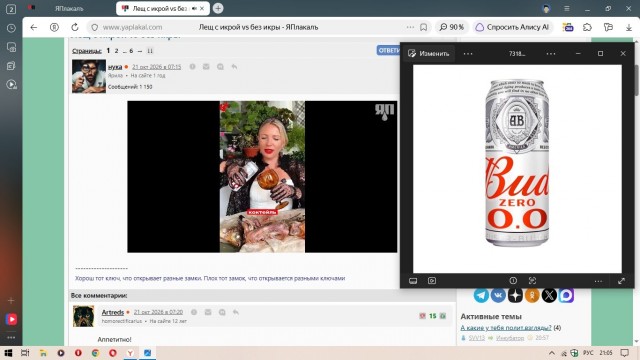Open 'А какие у тебя полит.взгляды?' topic
640x360 pixels.
click(506, 328)
